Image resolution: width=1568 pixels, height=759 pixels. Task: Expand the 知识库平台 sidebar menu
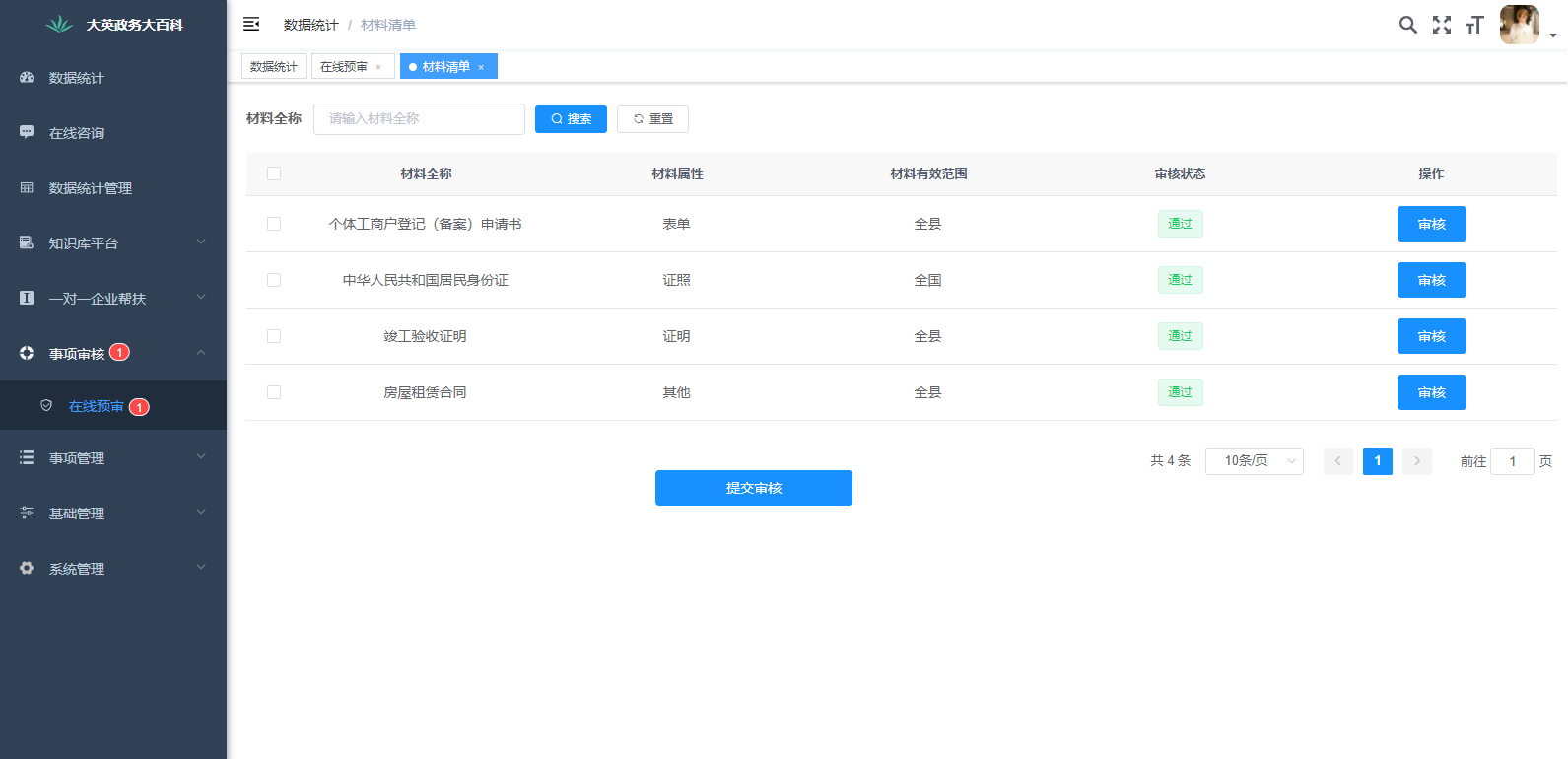tap(112, 243)
